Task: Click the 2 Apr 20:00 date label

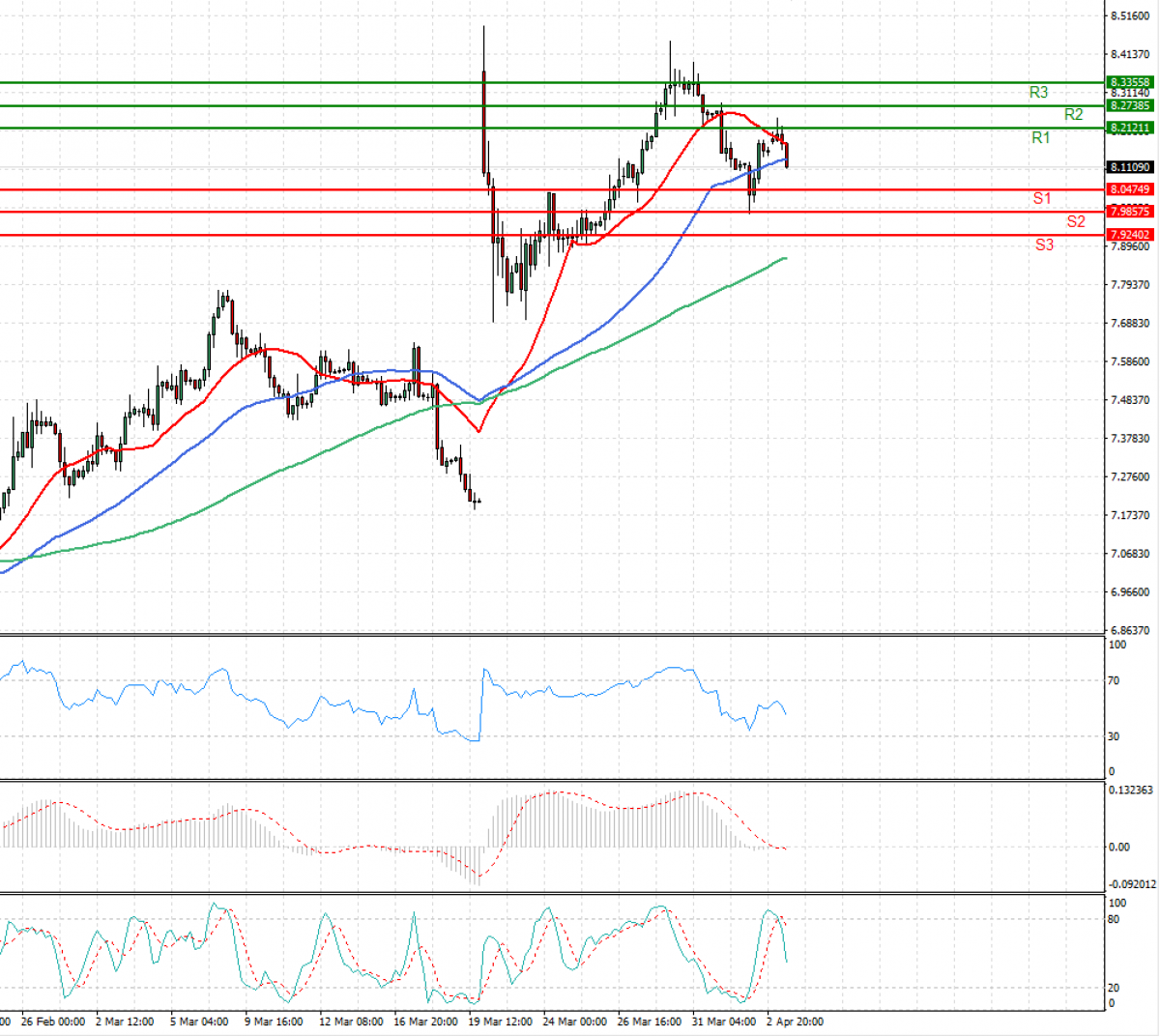Action: click(x=795, y=1022)
